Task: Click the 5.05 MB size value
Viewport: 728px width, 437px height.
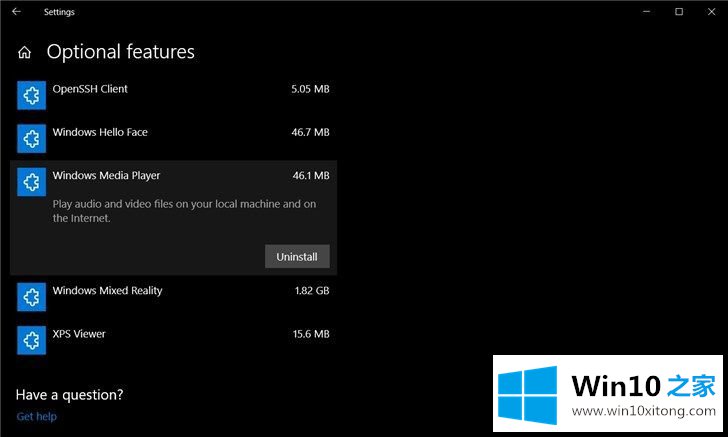Action: coord(310,89)
